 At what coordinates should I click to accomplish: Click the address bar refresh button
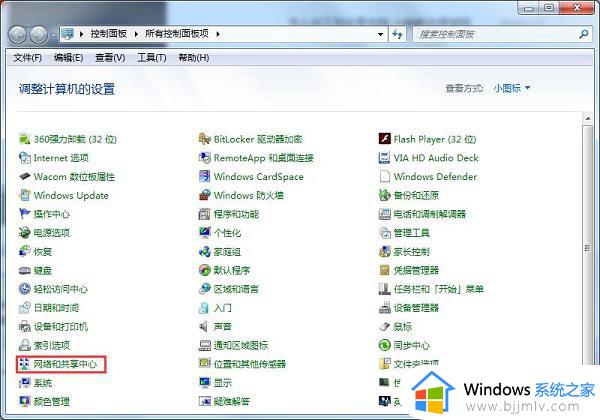pos(397,34)
